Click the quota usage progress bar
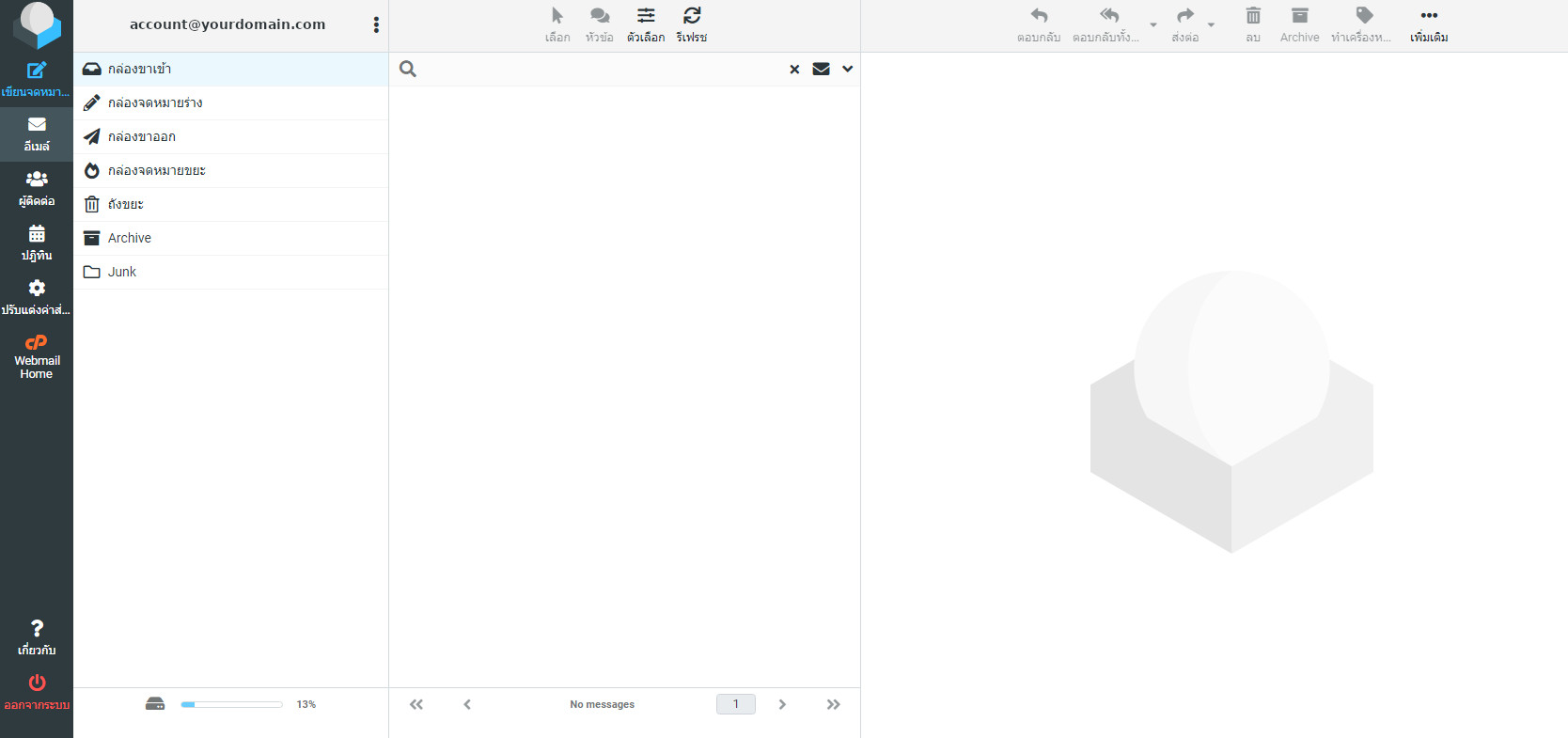This screenshot has height=738, width=1568. pos(232,704)
